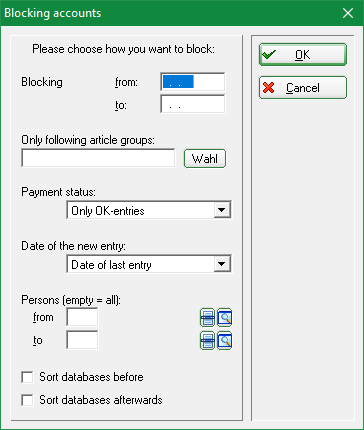Expand the Payment status dropdown arrow

222,210
